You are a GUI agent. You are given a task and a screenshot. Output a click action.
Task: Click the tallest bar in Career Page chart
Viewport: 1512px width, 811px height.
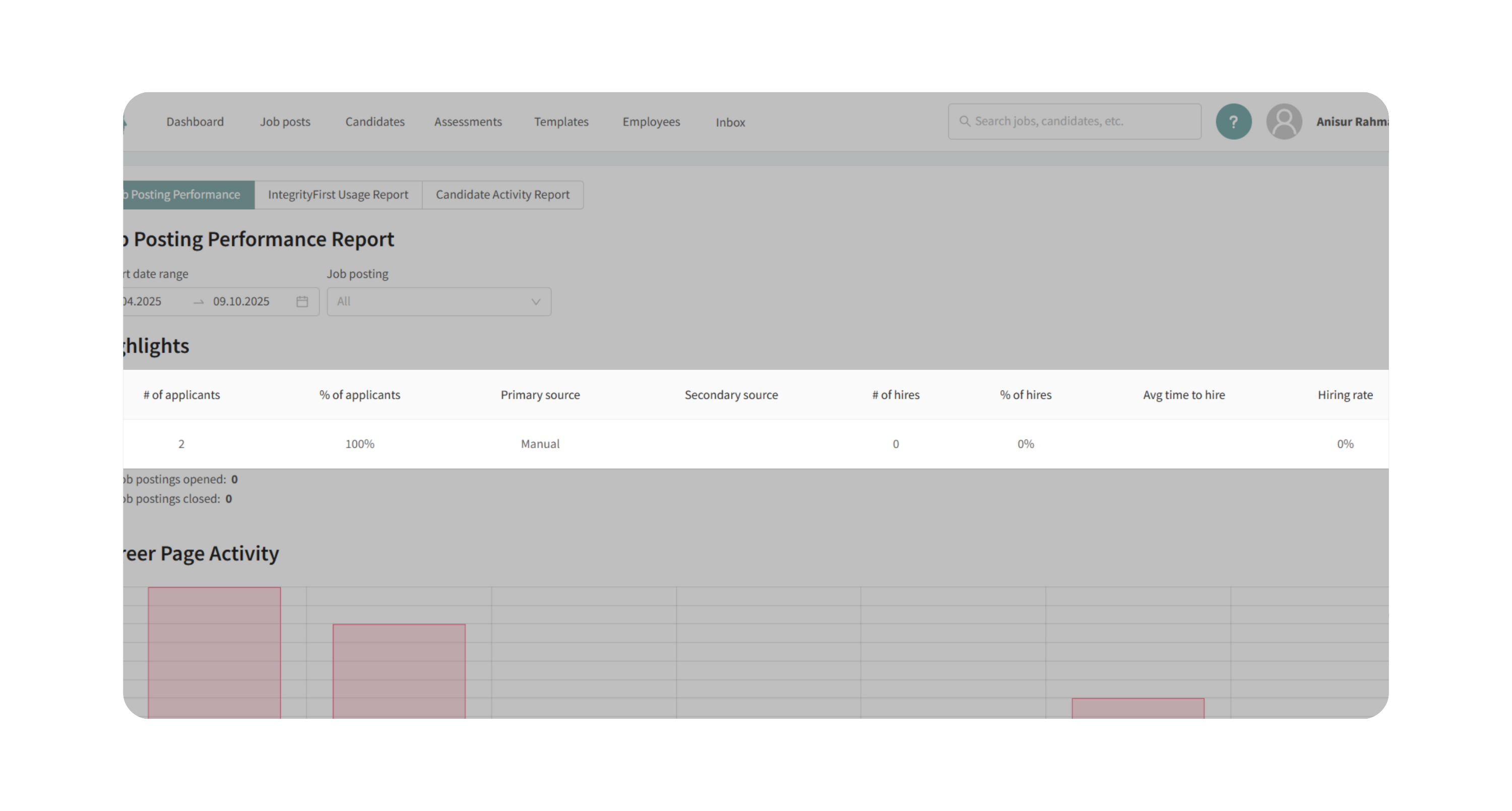coord(214,651)
